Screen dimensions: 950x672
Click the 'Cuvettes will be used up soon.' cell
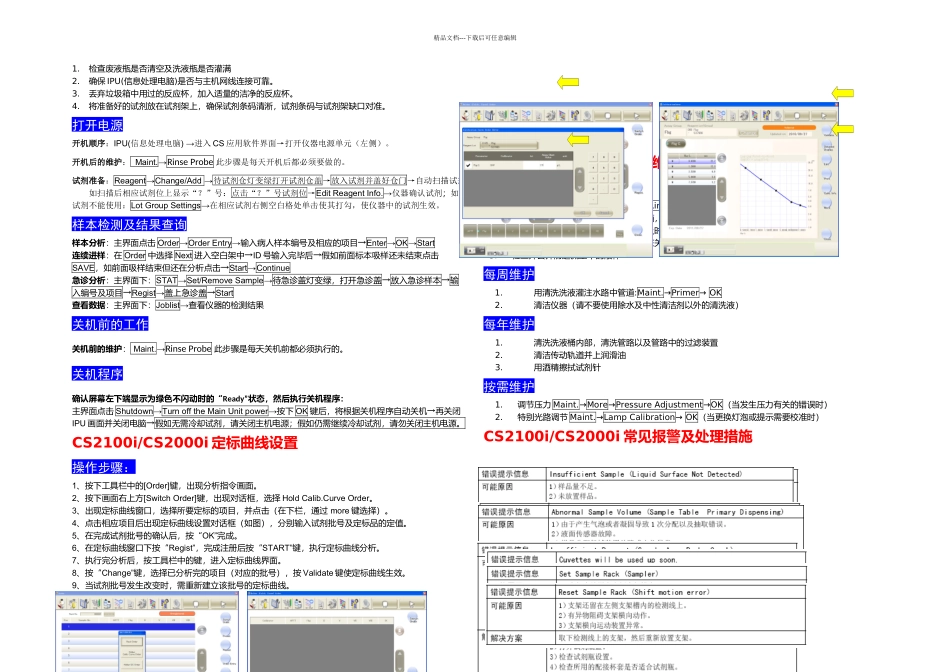(681, 560)
